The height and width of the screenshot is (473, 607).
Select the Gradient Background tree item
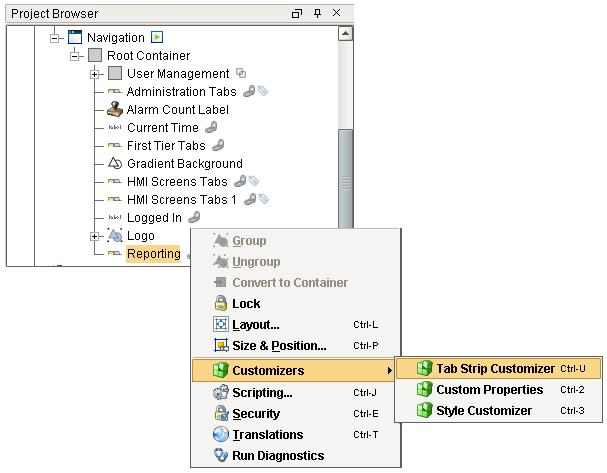coord(185,163)
